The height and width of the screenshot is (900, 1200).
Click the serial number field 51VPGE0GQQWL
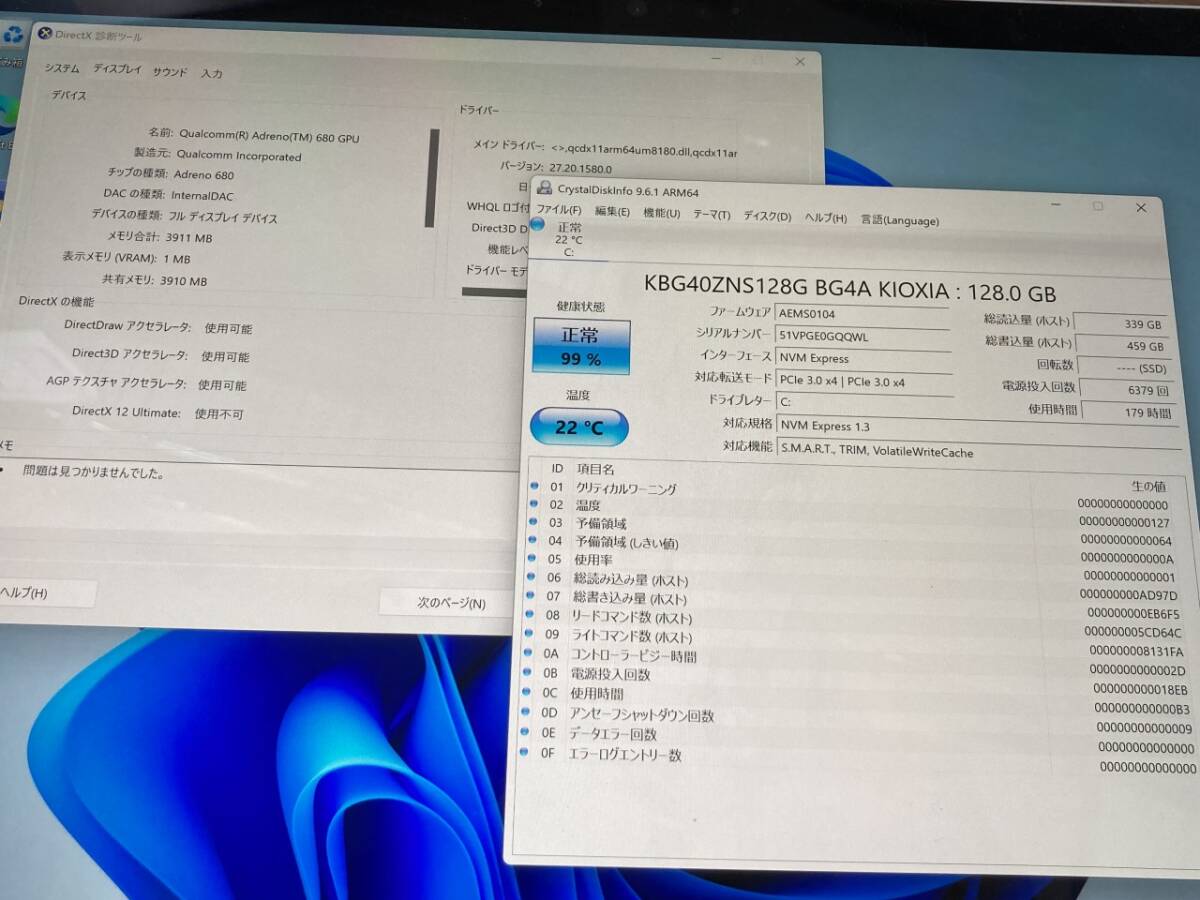coord(862,336)
